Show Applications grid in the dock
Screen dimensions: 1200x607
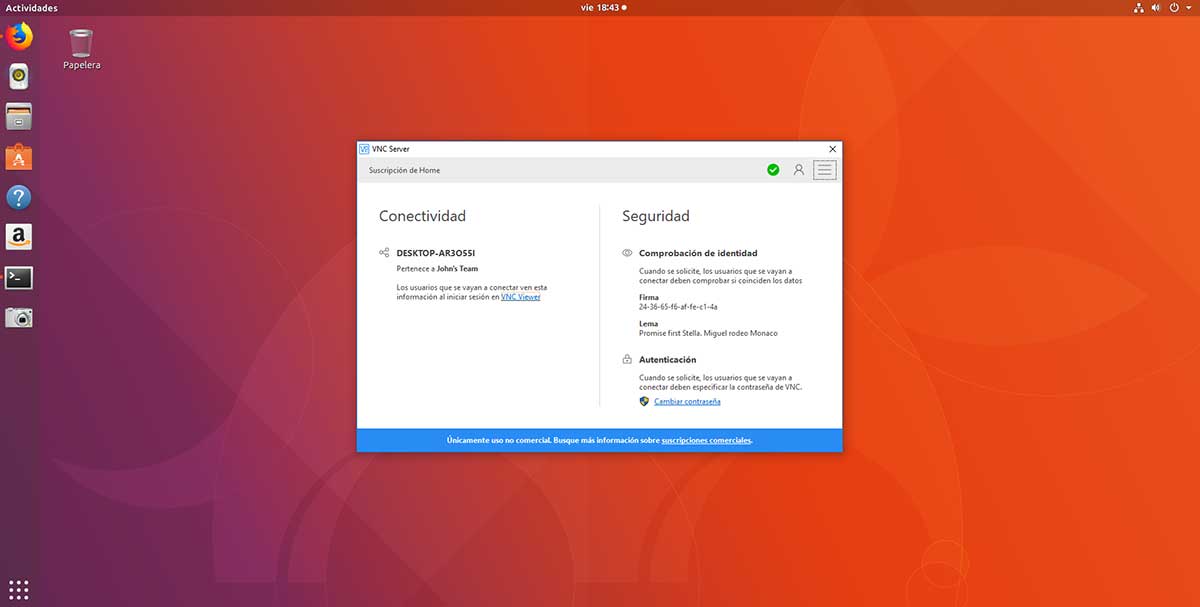(x=19, y=588)
